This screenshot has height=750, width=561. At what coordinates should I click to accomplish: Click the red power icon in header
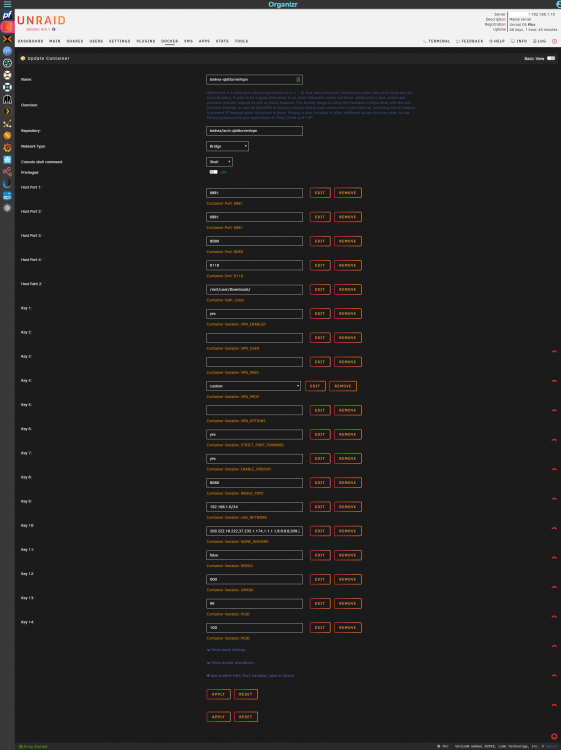click(554, 41)
